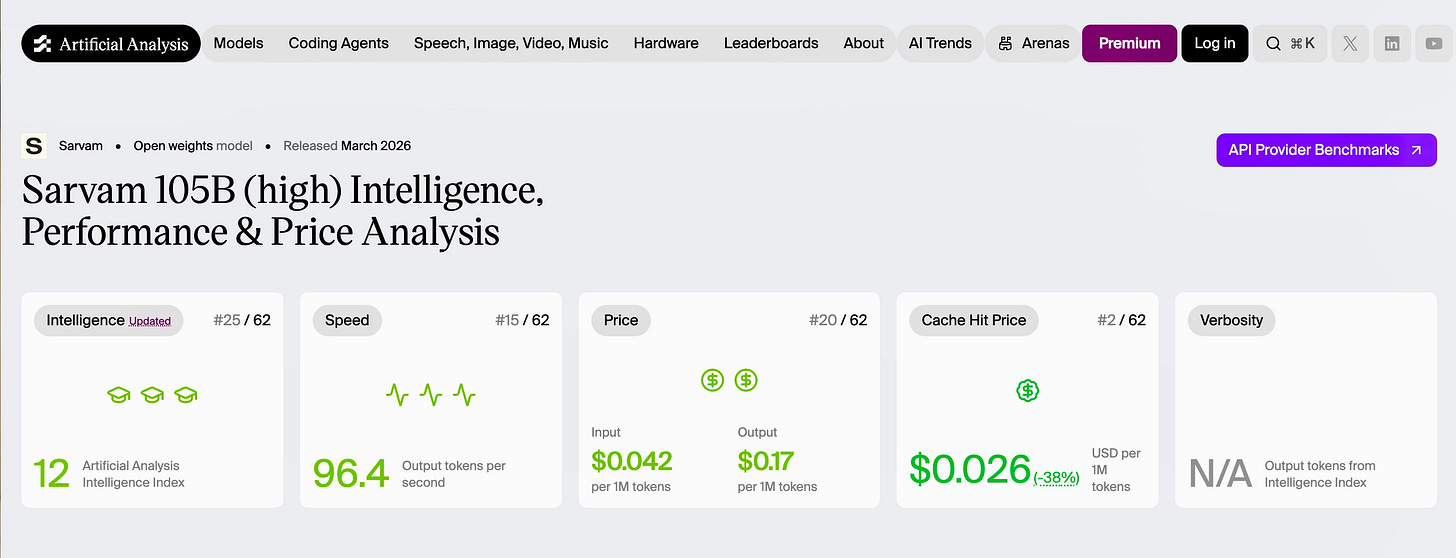
Task: Open the Coding Agents menu
Action: (339, 43)
